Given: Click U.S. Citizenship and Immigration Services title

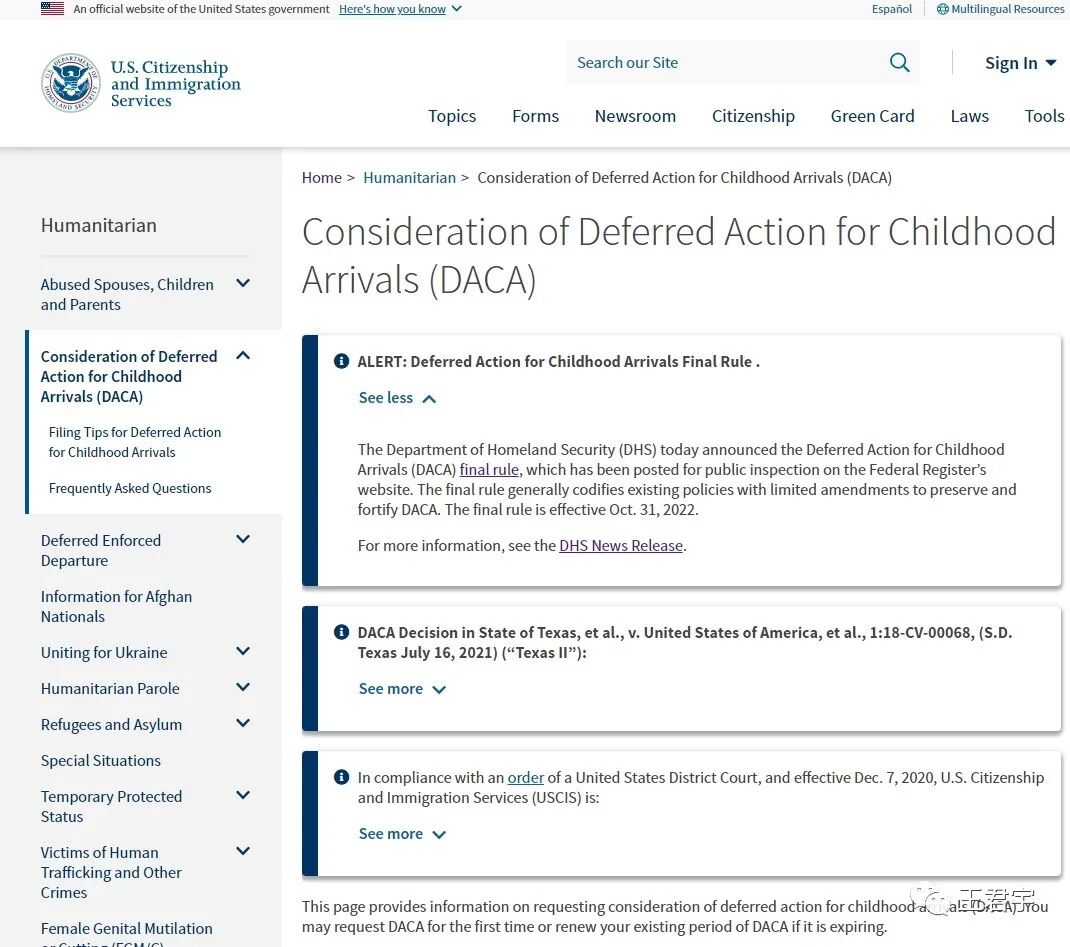Looking at the screenshot, I should click(x=175, y=84).
